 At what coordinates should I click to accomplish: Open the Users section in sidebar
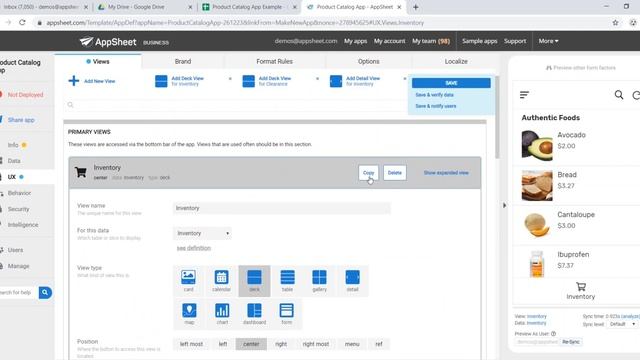click(16, 250)
